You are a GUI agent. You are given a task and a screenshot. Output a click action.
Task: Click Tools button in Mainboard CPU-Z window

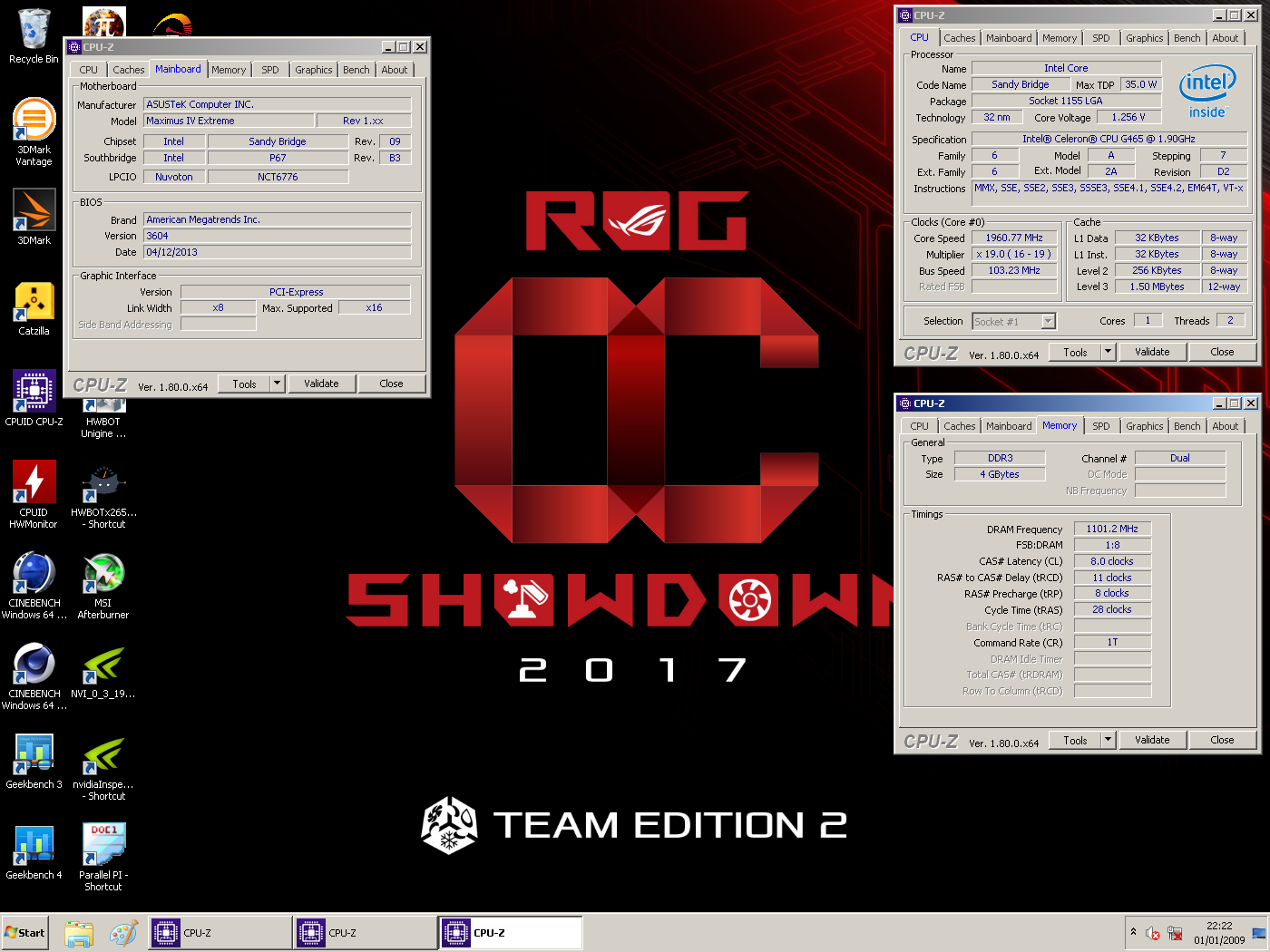(x=245, y=384)
